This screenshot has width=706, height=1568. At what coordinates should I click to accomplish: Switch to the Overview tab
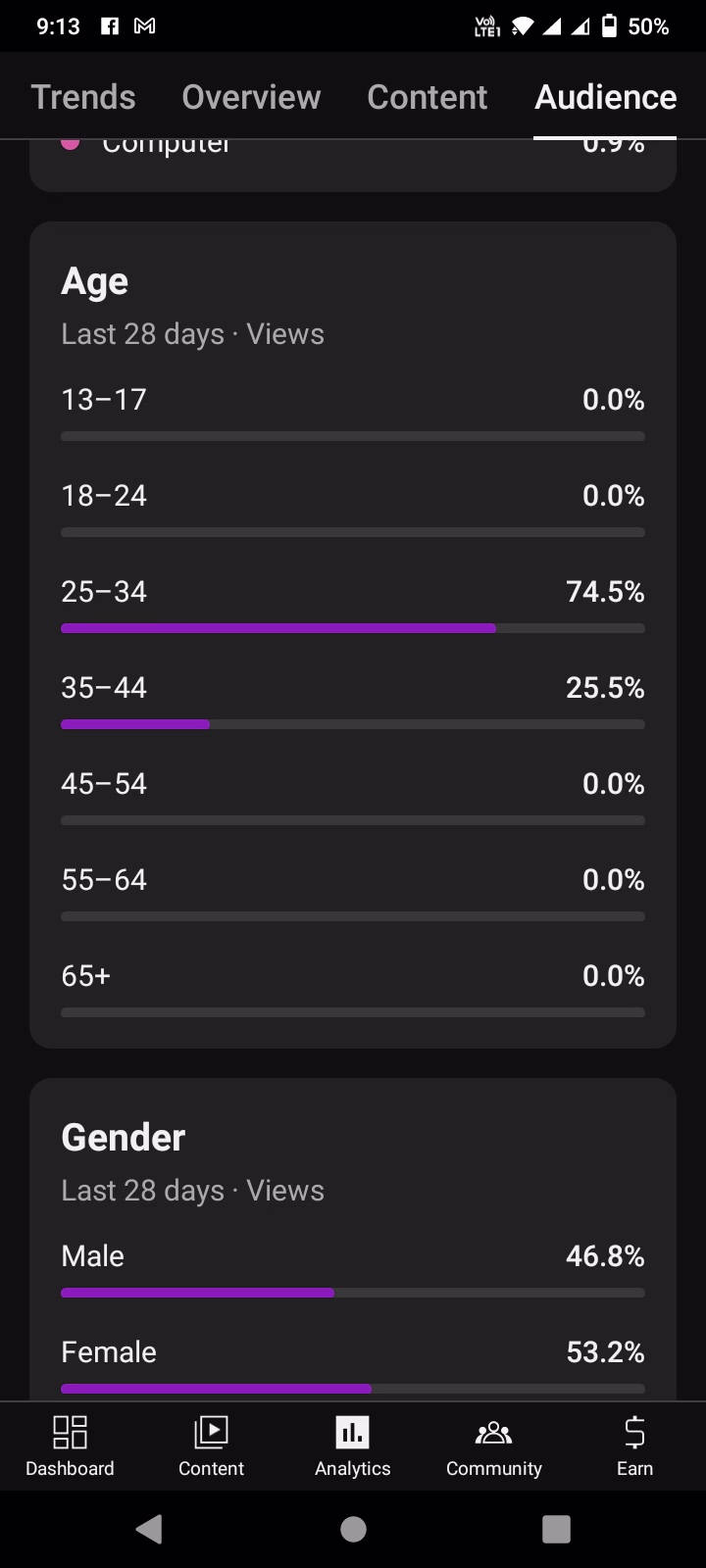[251, 97]
